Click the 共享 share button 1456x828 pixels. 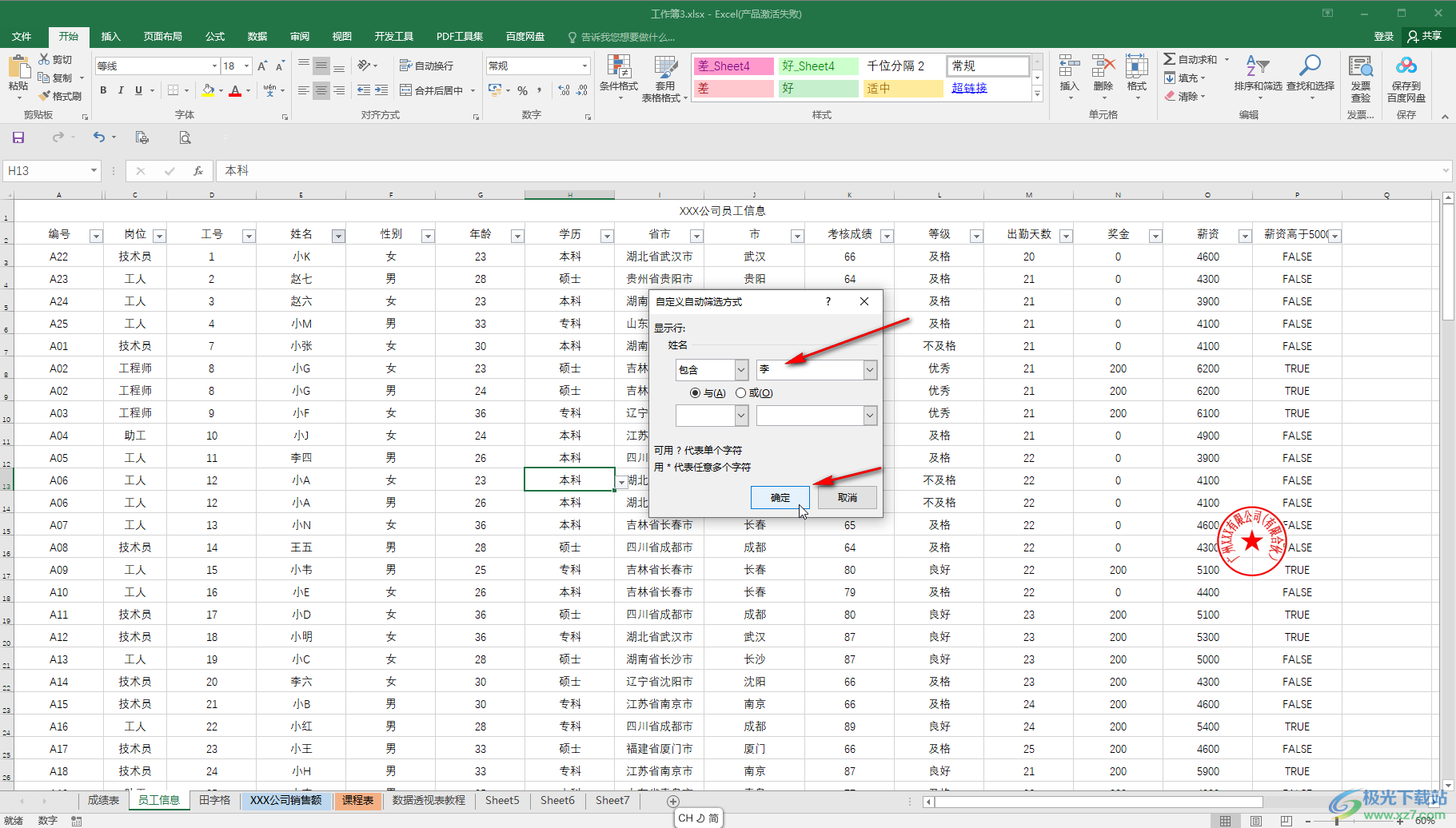click(x=1426, y=37)
